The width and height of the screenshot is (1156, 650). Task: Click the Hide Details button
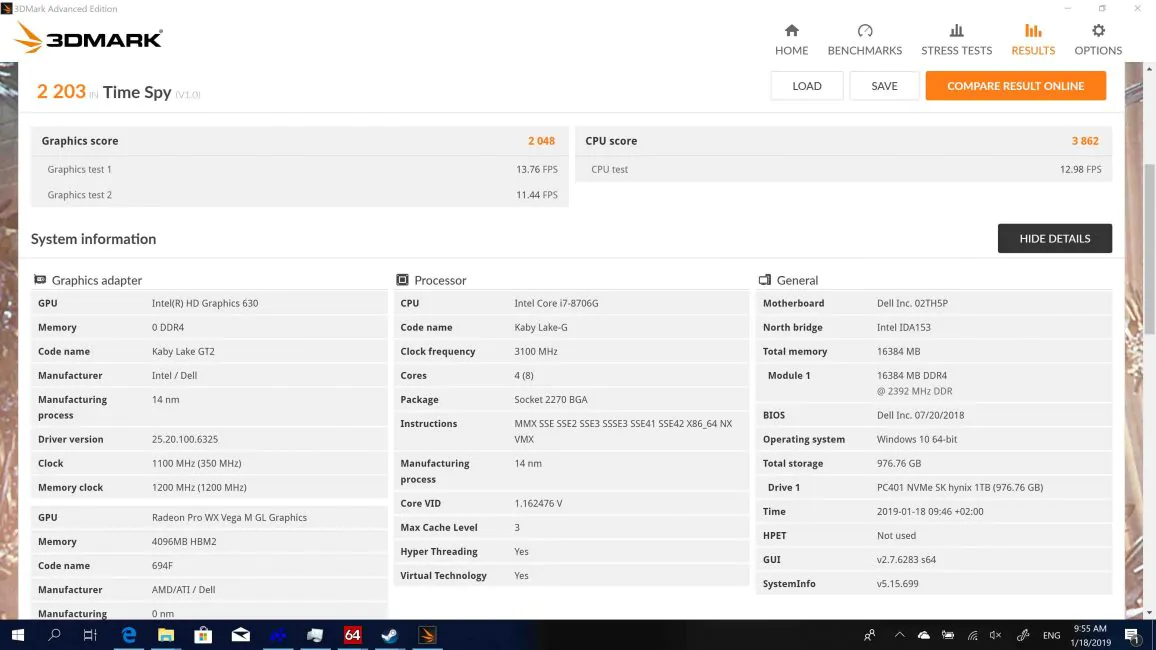1054,239
